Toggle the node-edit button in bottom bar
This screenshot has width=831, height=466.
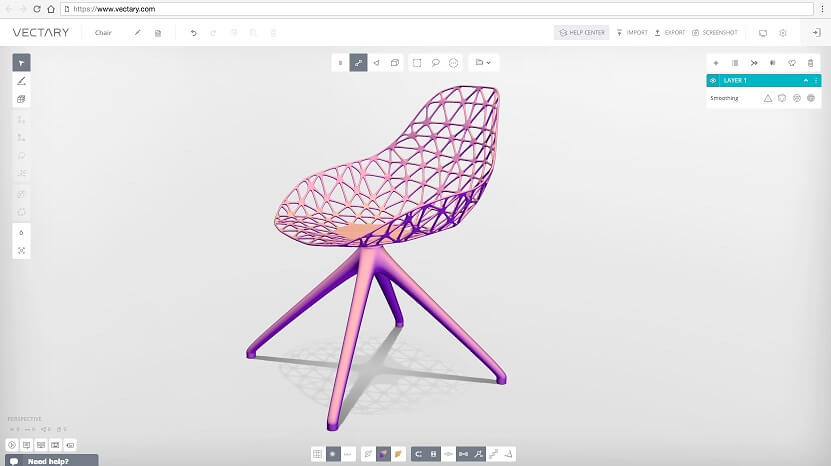479,454
